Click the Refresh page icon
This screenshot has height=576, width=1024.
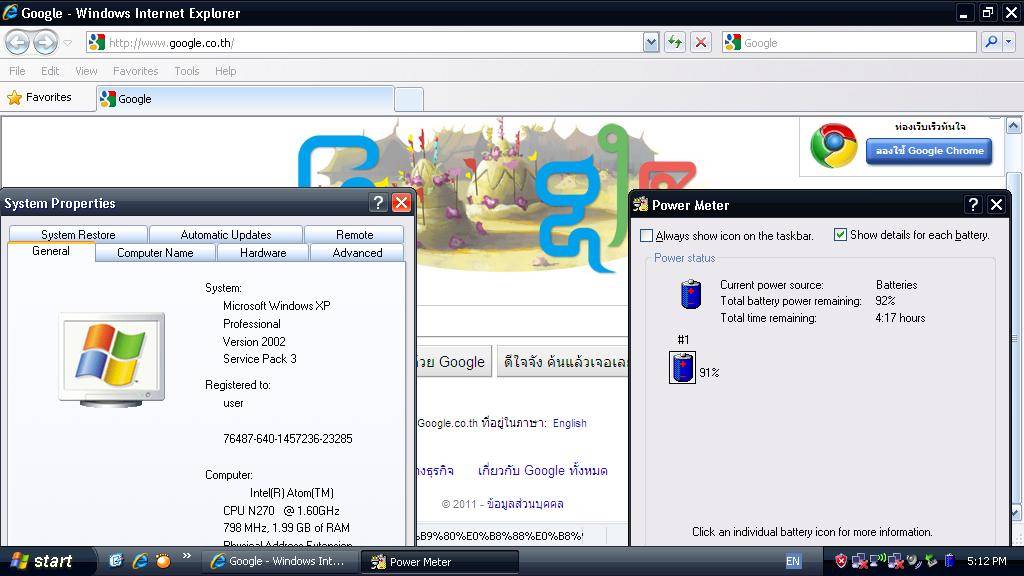675,42
